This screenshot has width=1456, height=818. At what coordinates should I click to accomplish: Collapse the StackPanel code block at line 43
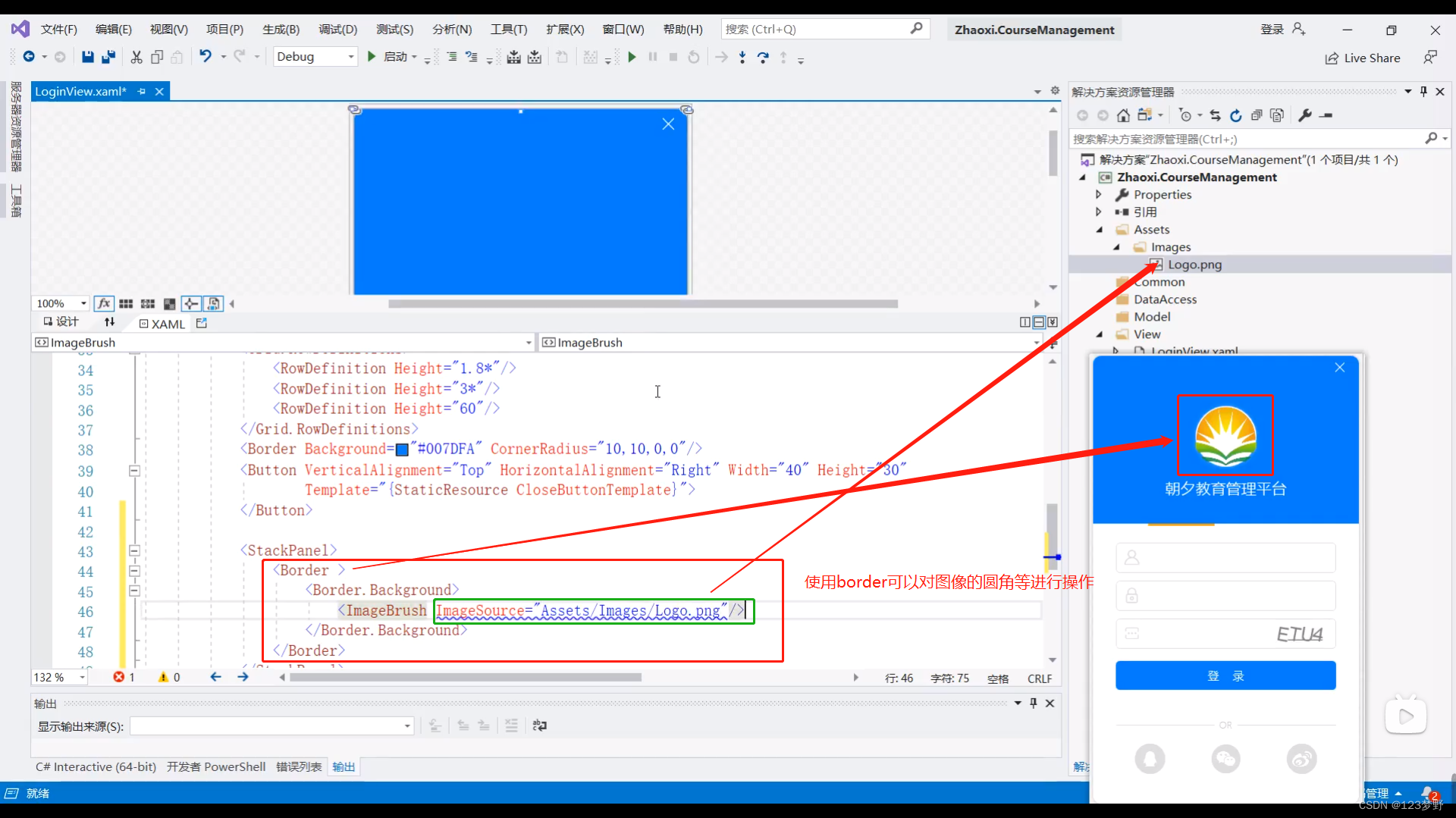134,551
